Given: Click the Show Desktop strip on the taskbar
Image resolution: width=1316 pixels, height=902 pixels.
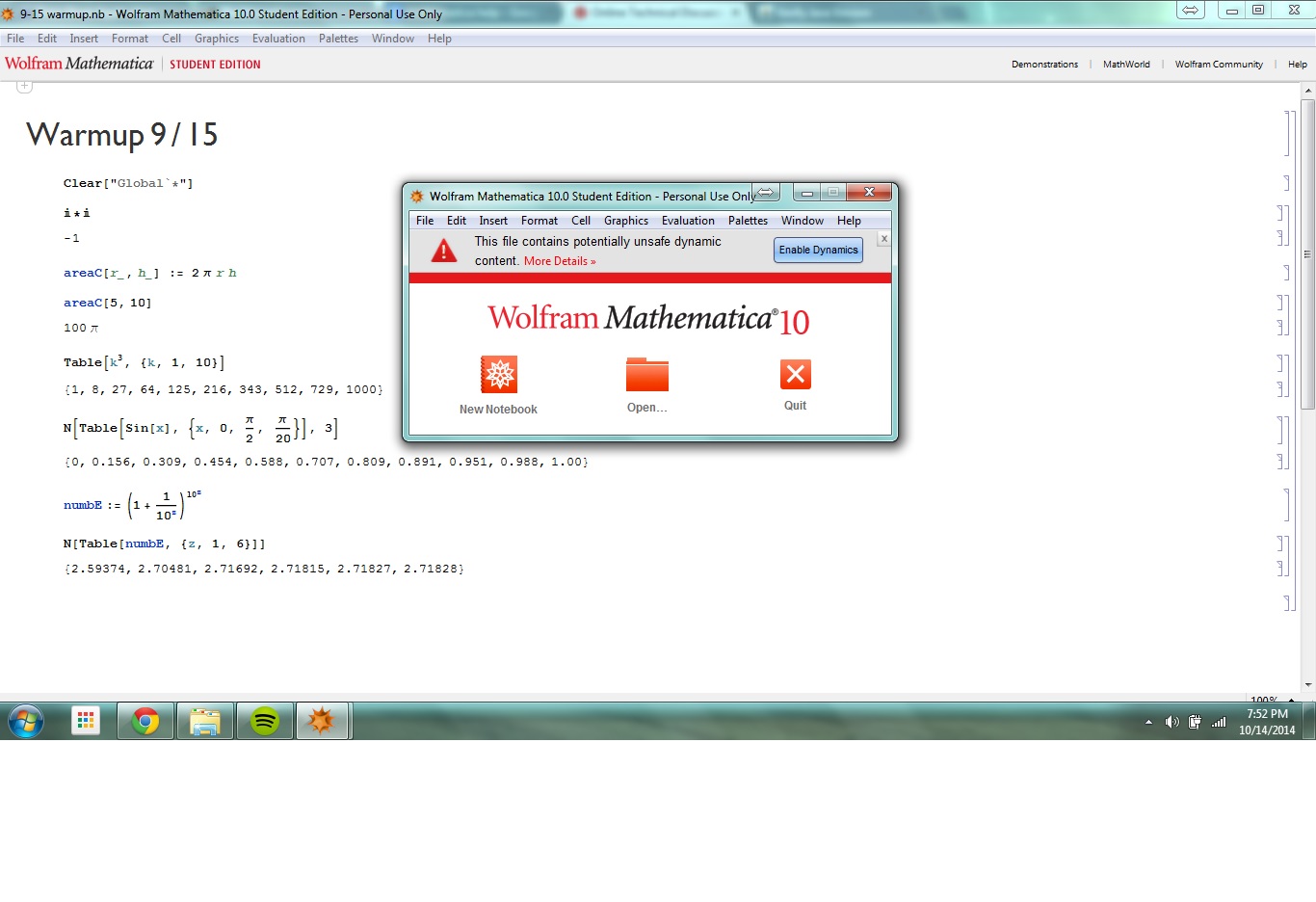Looking at the screenshot, I should point(1309,721).
